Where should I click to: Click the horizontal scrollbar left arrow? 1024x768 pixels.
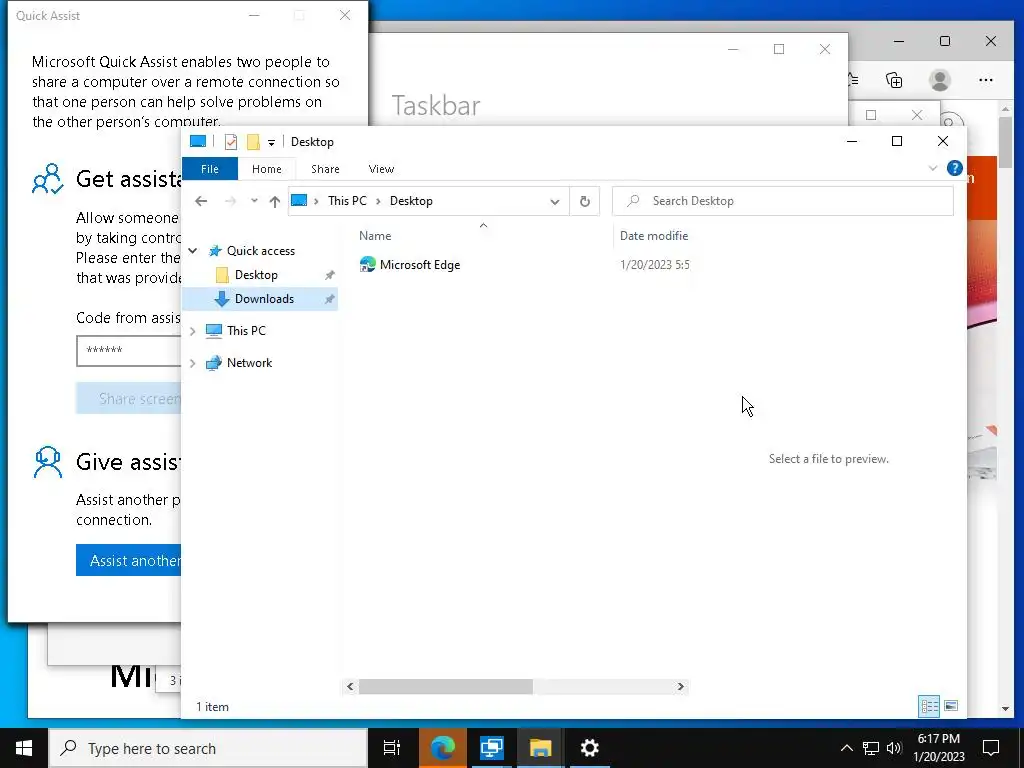350,686
